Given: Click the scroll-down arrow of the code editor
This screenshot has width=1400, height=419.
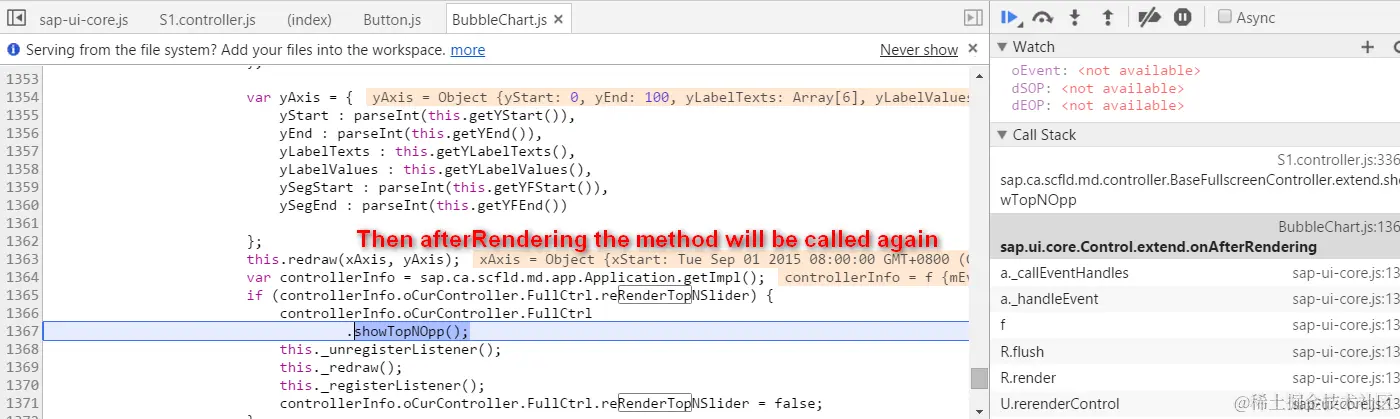Looking at the screenshot, I should click(x=979, y=410).
